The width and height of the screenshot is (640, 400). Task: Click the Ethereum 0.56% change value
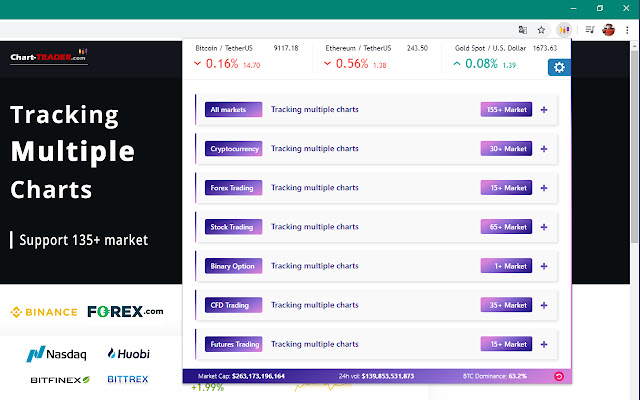[352, 64]
